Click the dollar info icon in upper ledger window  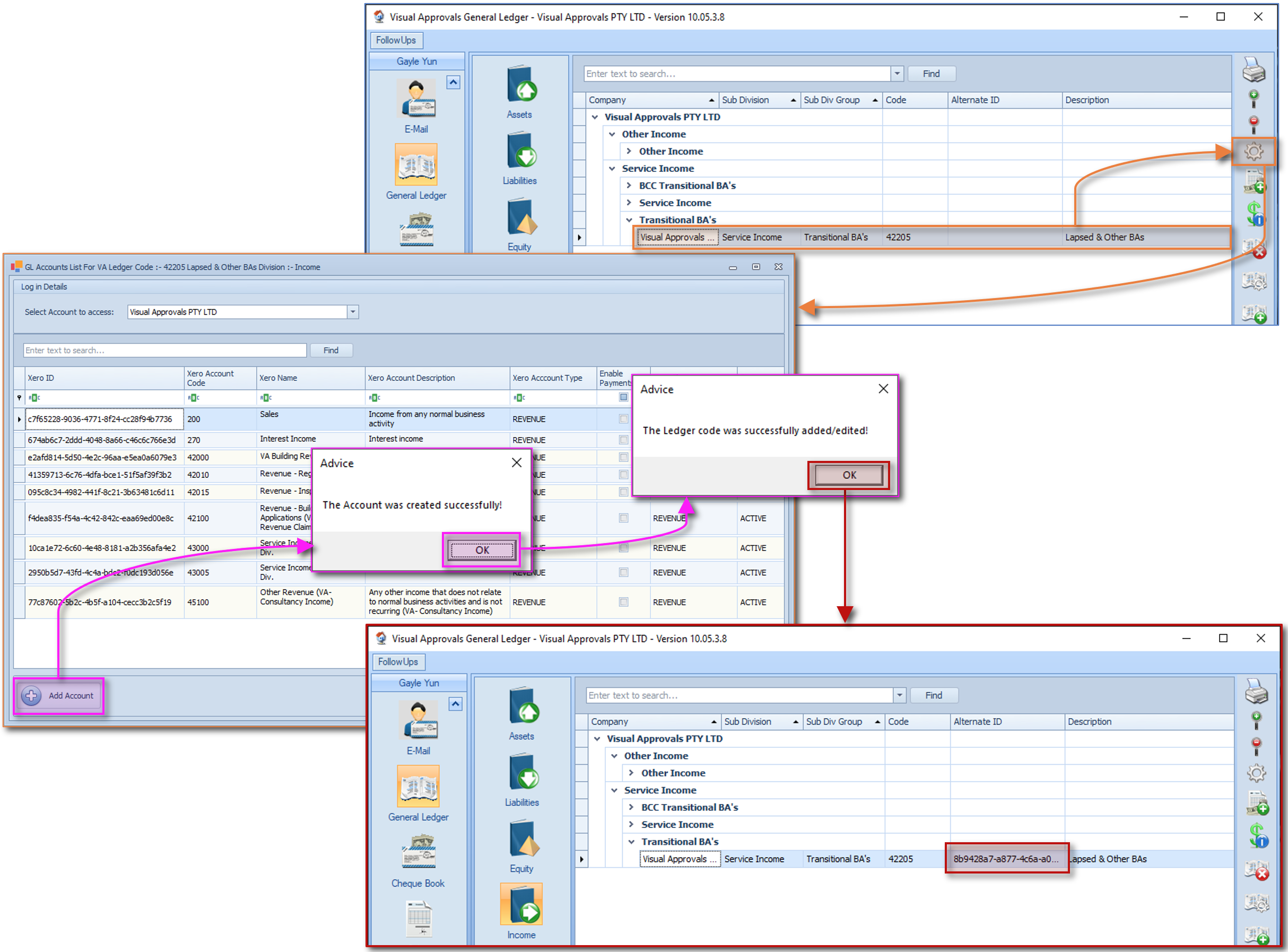(x=1255, y=213)
